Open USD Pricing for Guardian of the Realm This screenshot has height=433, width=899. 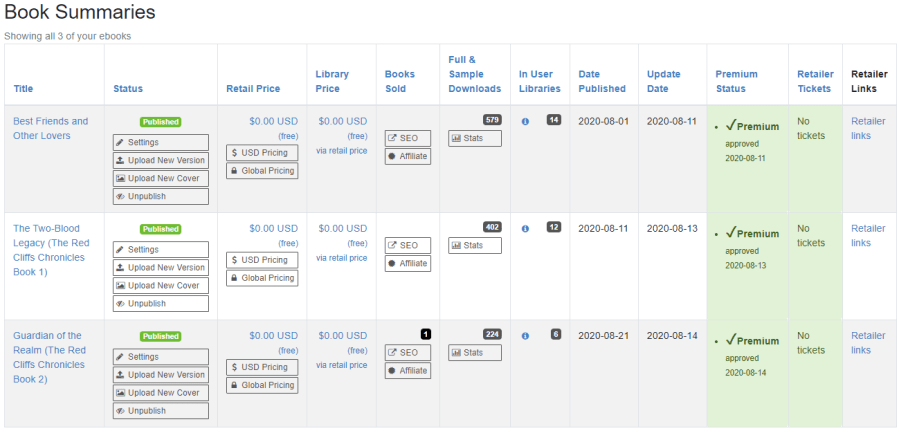tap(262, 367)
